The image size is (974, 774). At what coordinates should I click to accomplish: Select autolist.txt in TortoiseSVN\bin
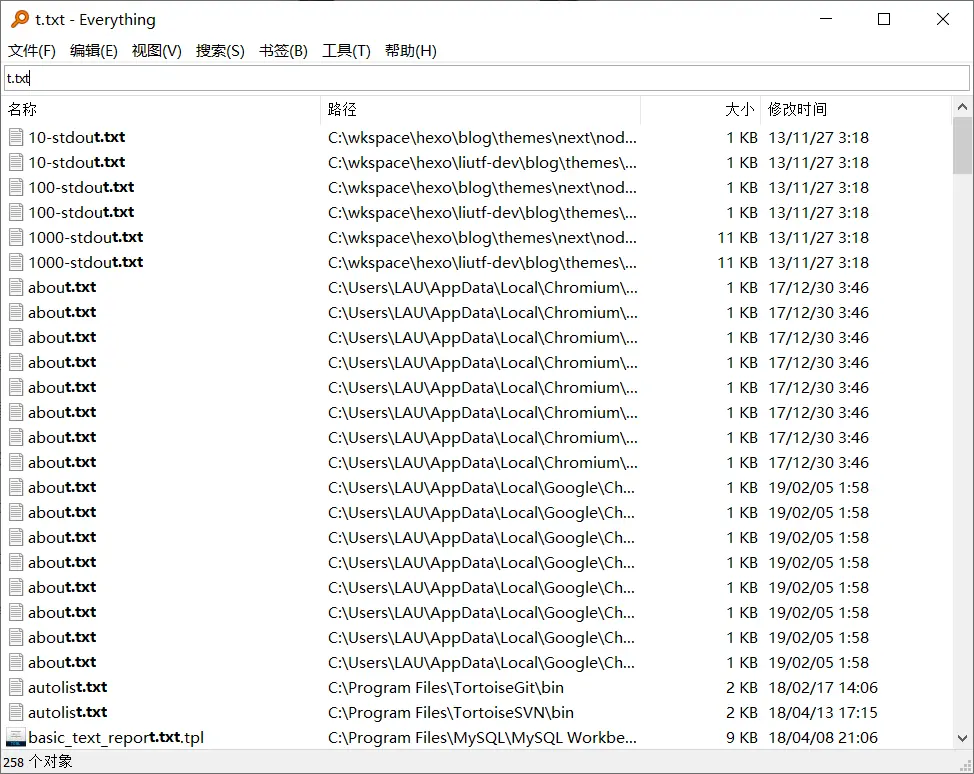point(68,713)
